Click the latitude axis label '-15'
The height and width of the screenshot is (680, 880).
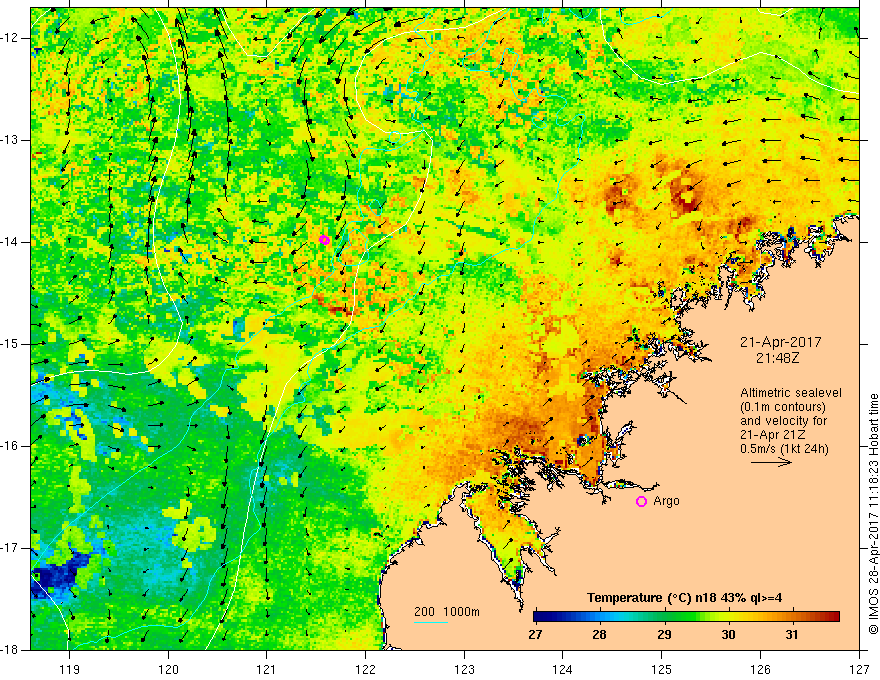(11, 344)
